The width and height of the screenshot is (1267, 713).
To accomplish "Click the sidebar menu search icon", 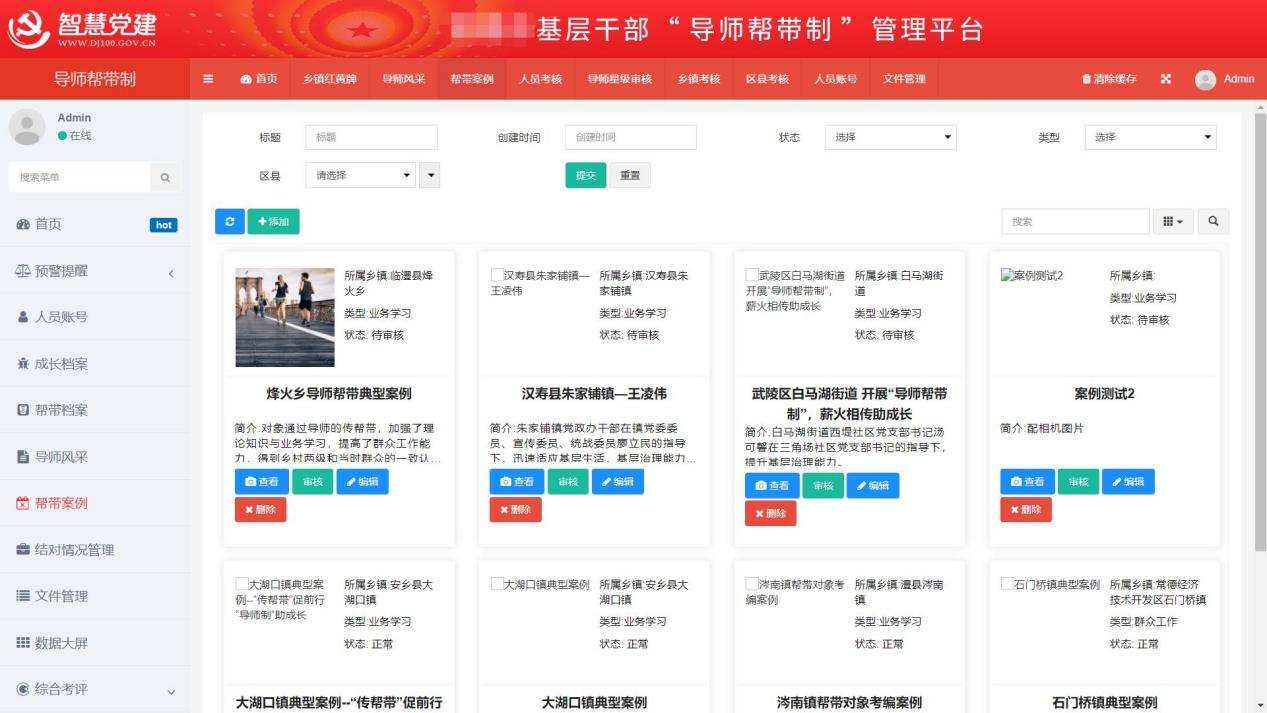I will pyautogui.click(x=165, y=178).
